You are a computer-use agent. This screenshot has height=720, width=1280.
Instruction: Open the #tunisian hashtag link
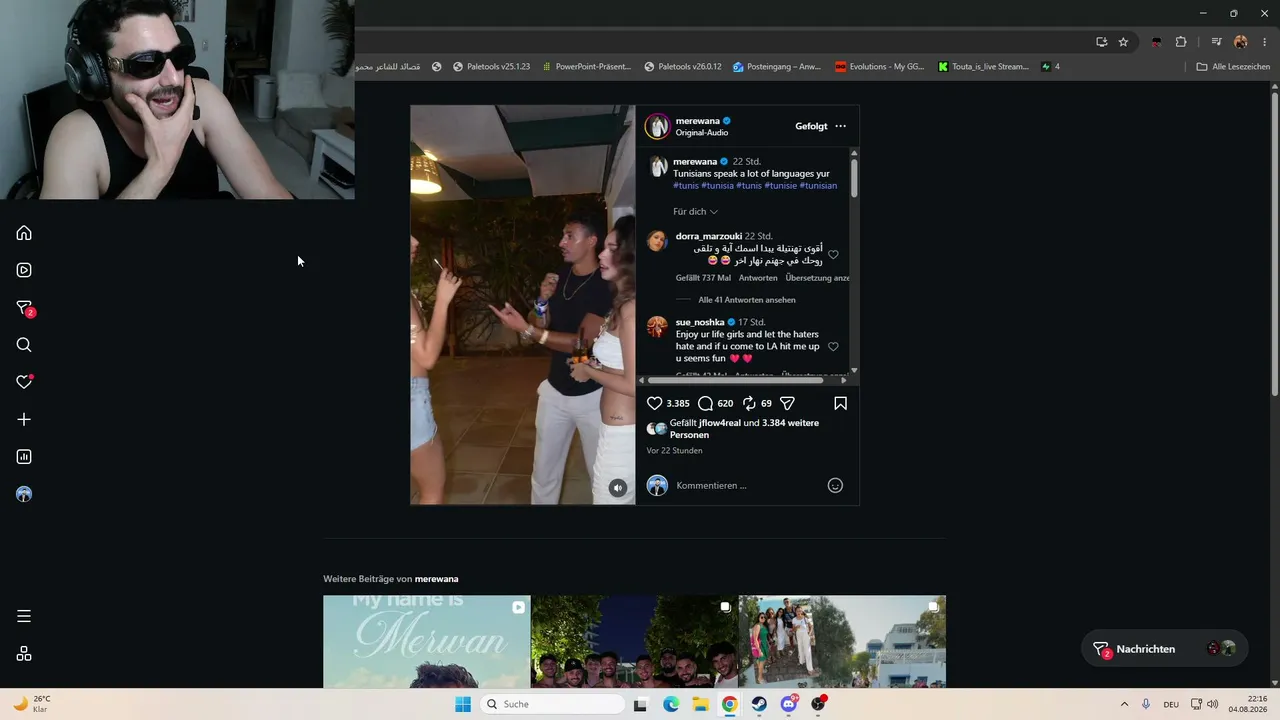(818, 186)
